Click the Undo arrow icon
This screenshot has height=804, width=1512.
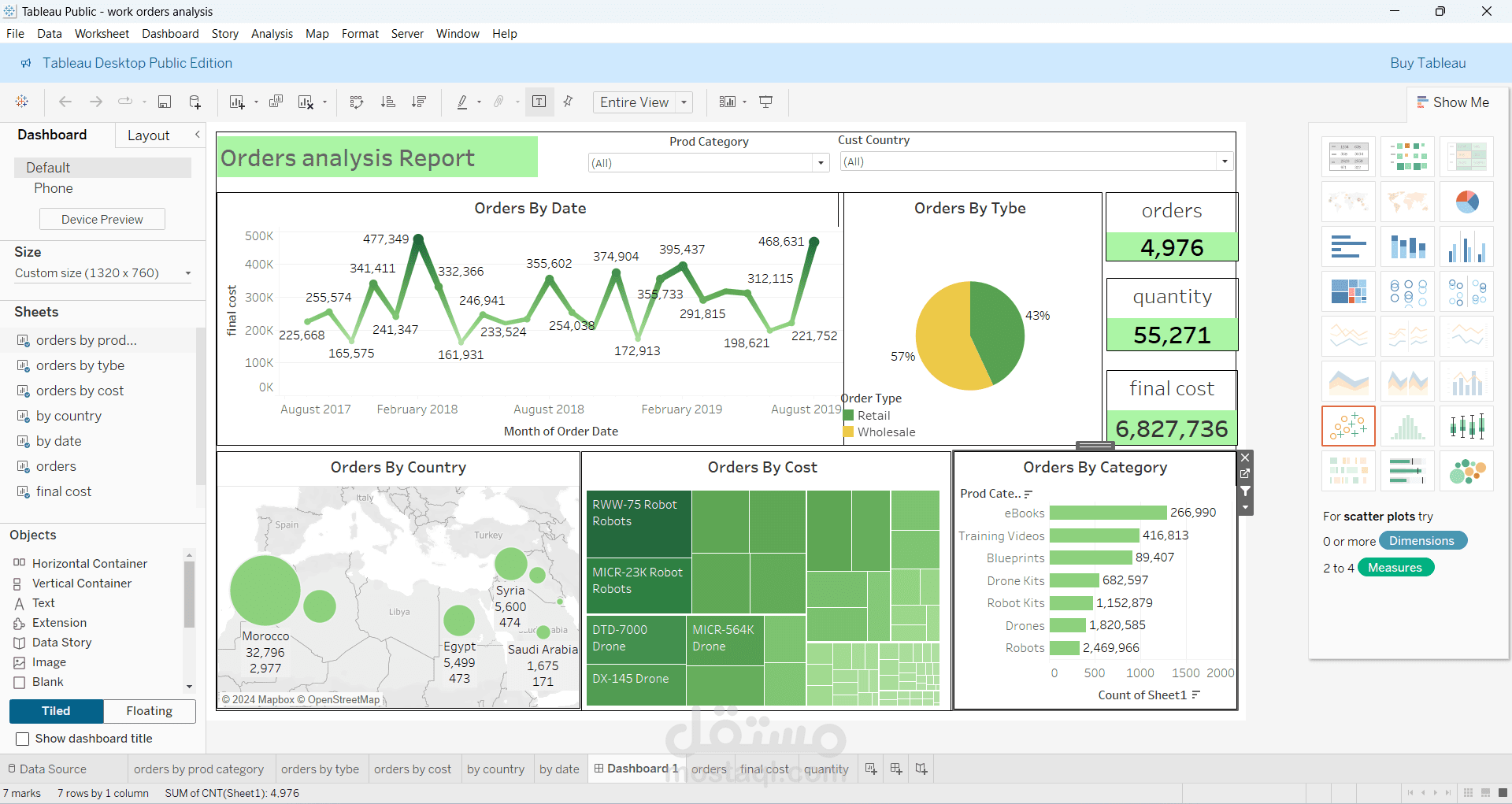[x=65, y=102]
